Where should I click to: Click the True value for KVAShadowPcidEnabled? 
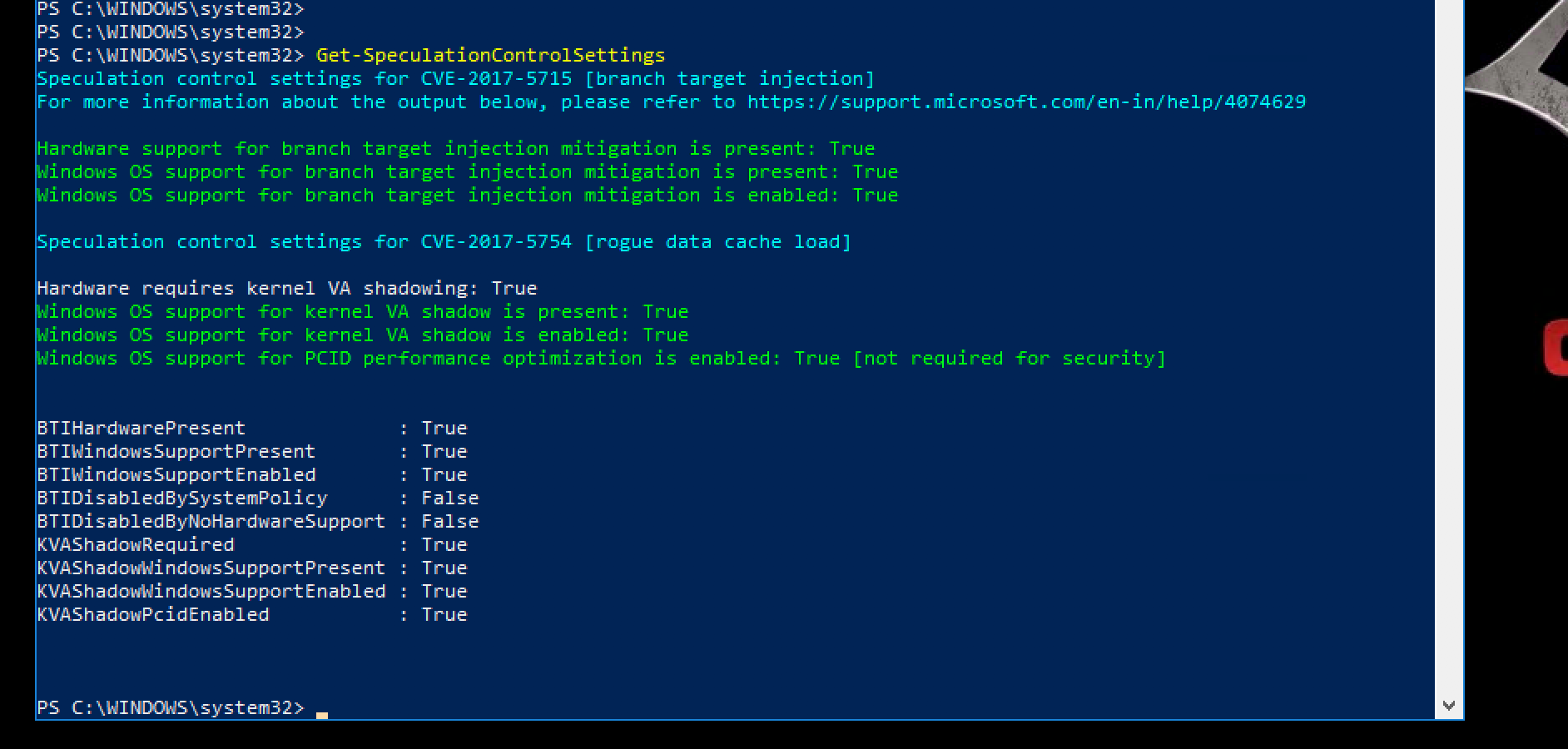coord(444,615)
